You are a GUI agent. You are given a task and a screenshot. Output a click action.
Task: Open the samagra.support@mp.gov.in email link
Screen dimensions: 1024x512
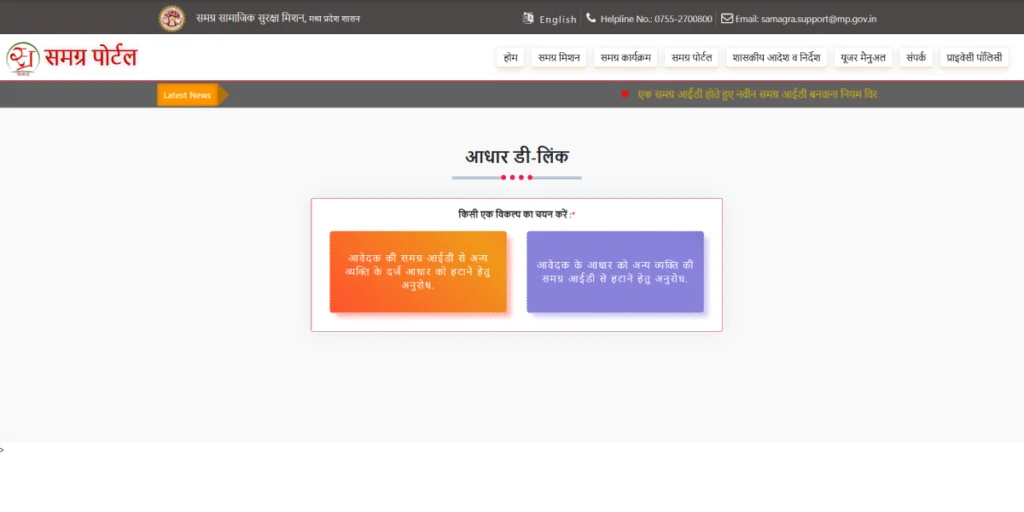pyautogui.click(x=806, y=19)
